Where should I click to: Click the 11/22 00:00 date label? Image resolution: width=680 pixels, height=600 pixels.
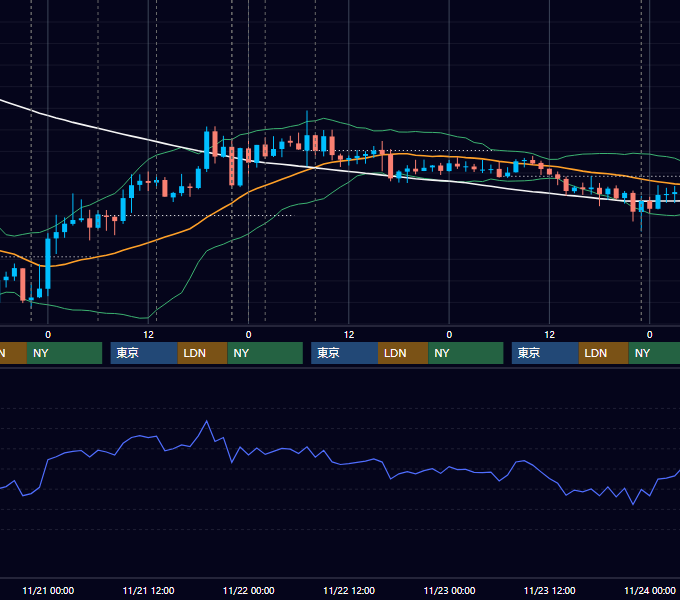248,590
